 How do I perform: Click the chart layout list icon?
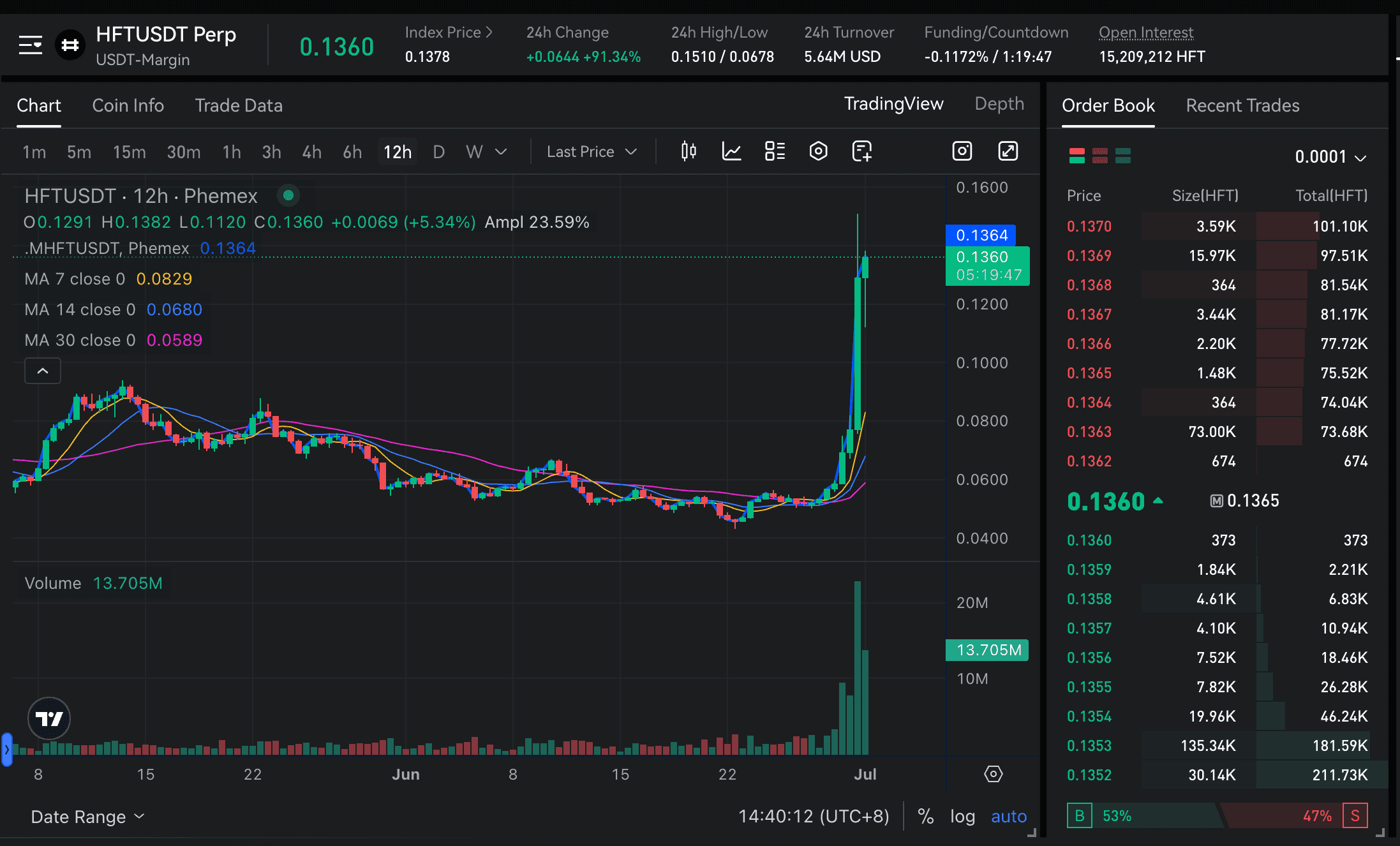[x=775, y=151]
